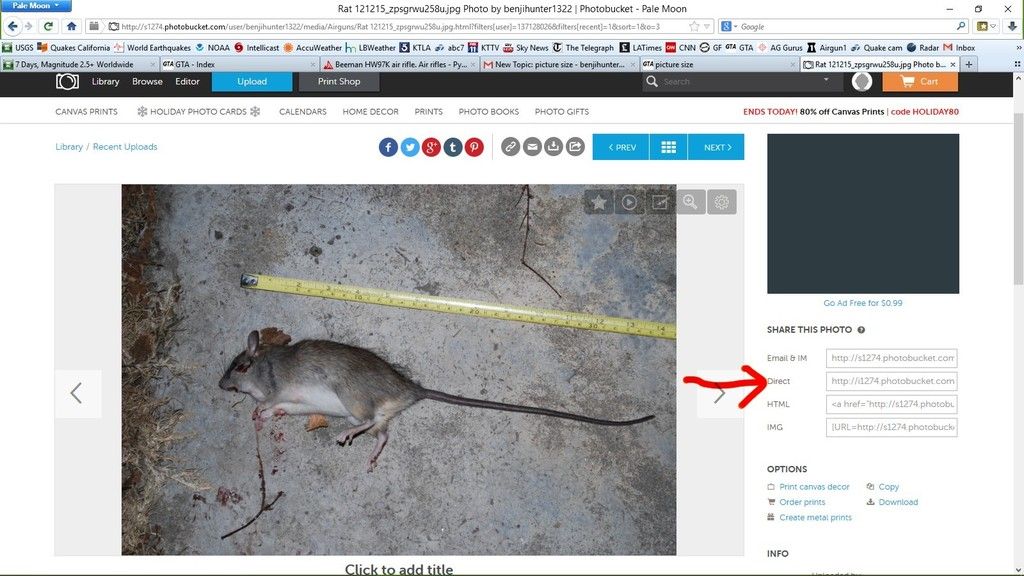Select the Direct link field
The width and height of the screenshot is (1024, 576).
click(891, 381)
